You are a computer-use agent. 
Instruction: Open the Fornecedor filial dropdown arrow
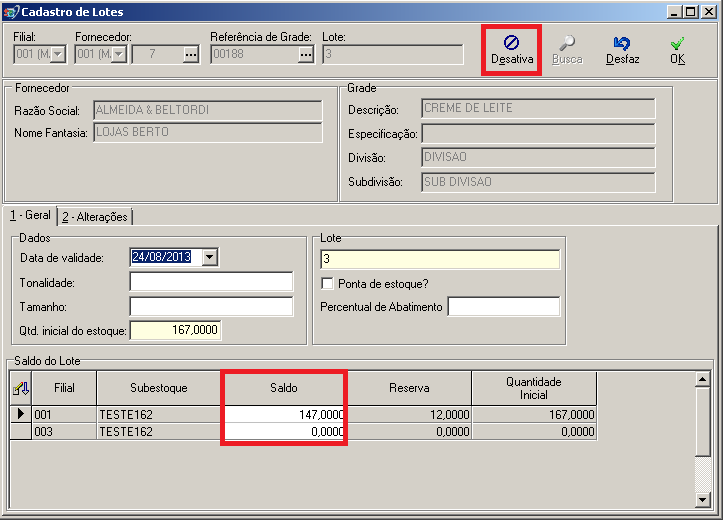(x=118, y=54)
